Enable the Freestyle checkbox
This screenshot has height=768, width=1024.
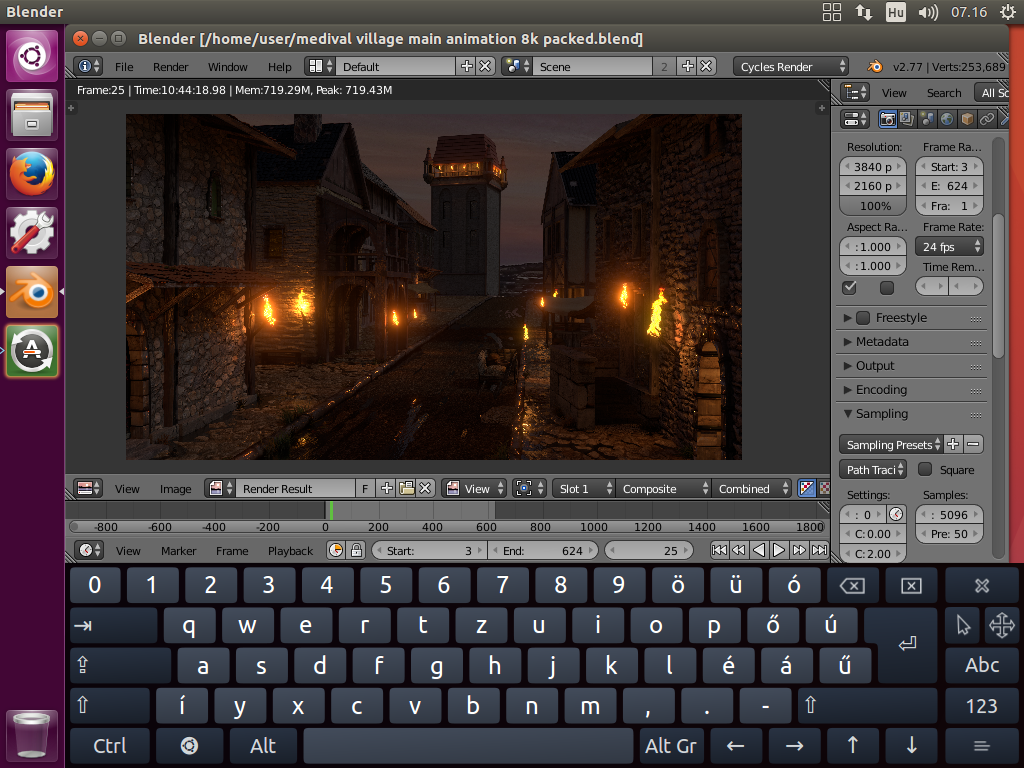pos(863,318)
